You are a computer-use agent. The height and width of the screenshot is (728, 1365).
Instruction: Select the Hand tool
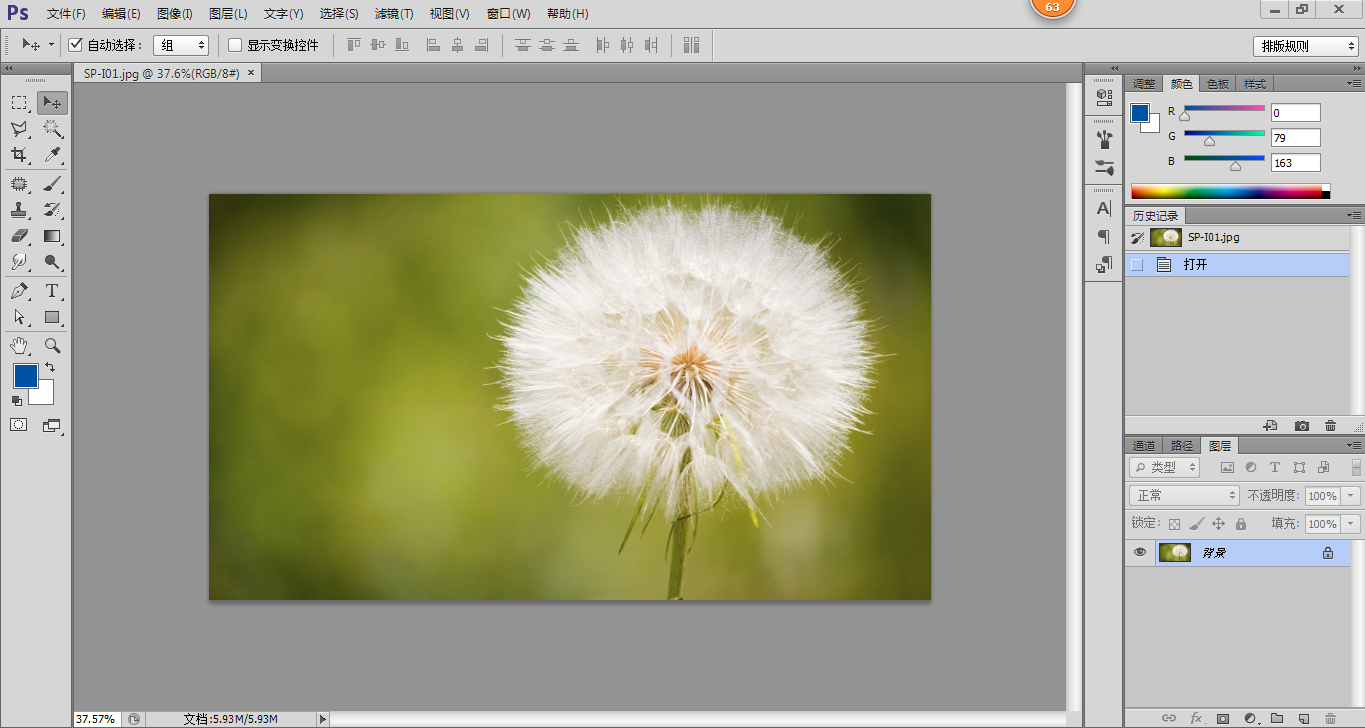[x=19, y=345]
